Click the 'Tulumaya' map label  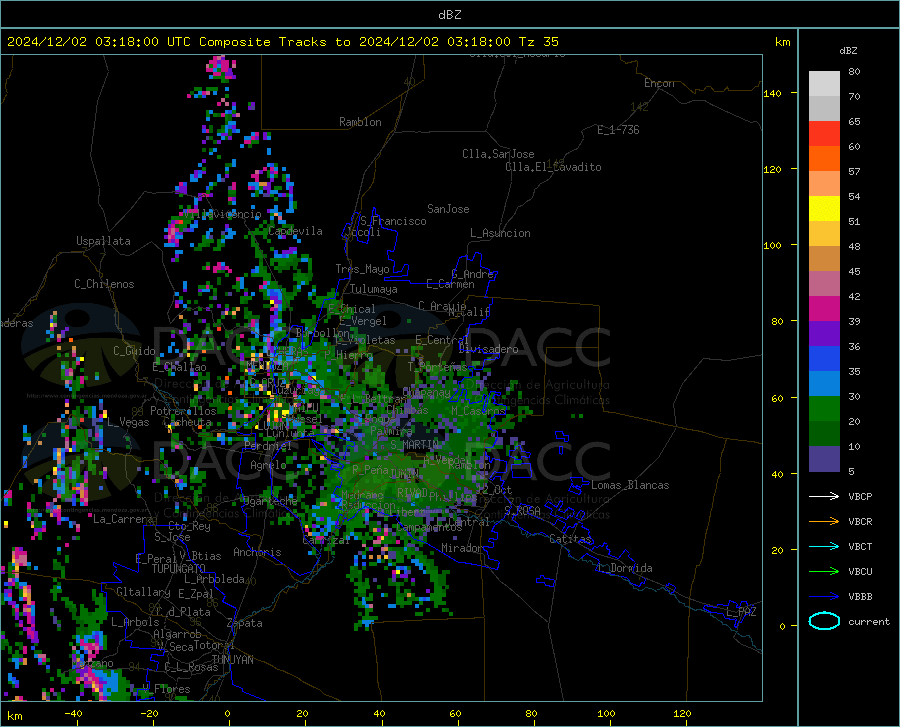[x=374, y=289]
